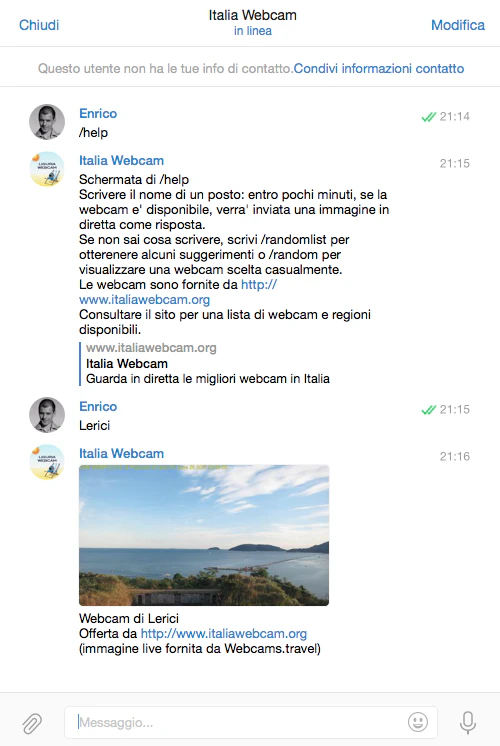This screenshot has width=500, height=746.
Task: Click the Enrico sender name above Lerici
Action: (98, 406)
